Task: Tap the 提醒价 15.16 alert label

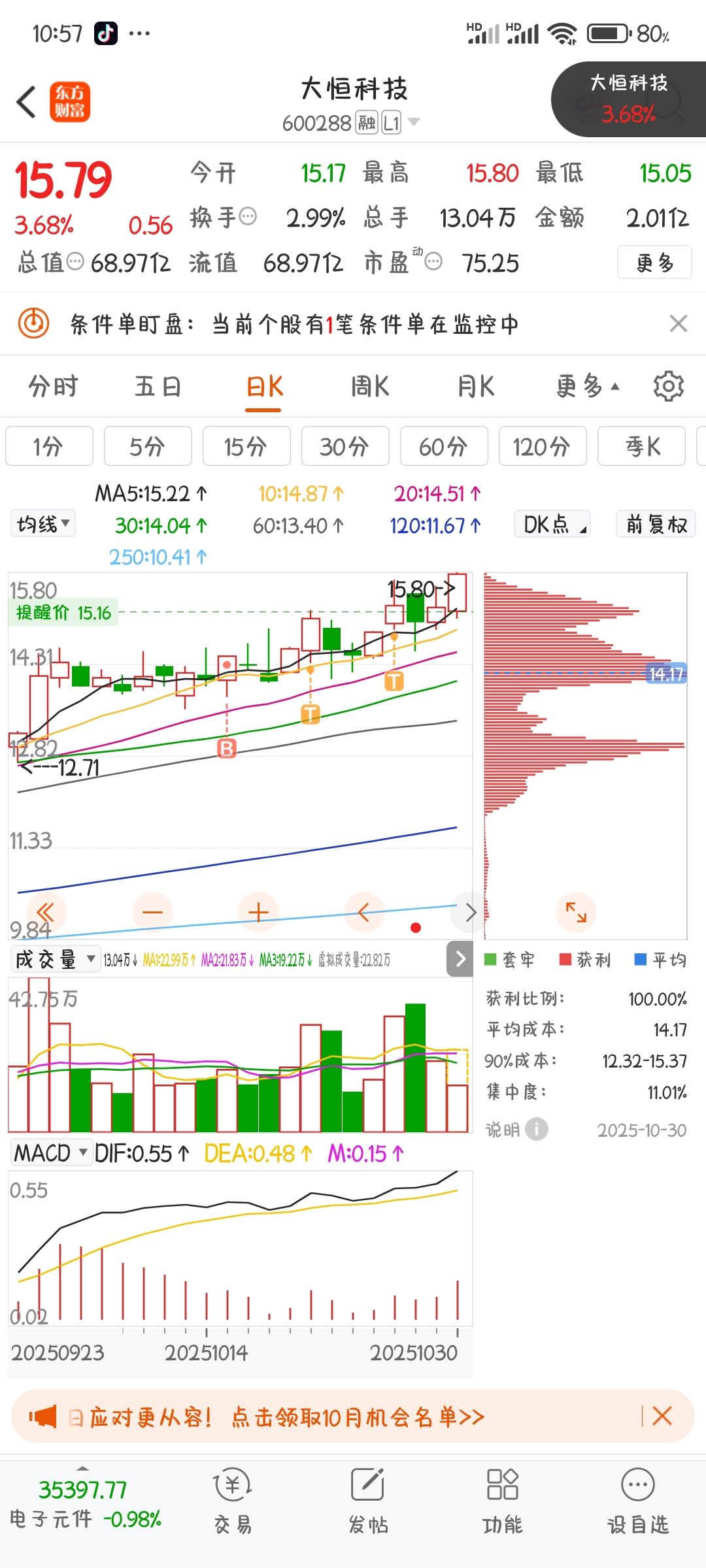Action: (x=63, y=612)
